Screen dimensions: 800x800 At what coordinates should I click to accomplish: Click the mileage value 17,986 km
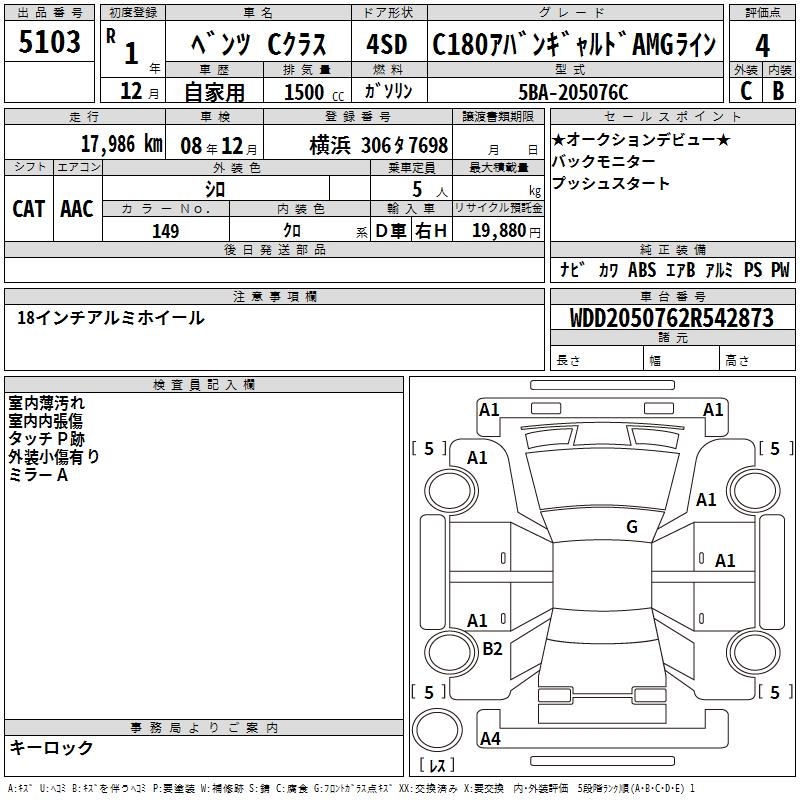coord(121,144)
